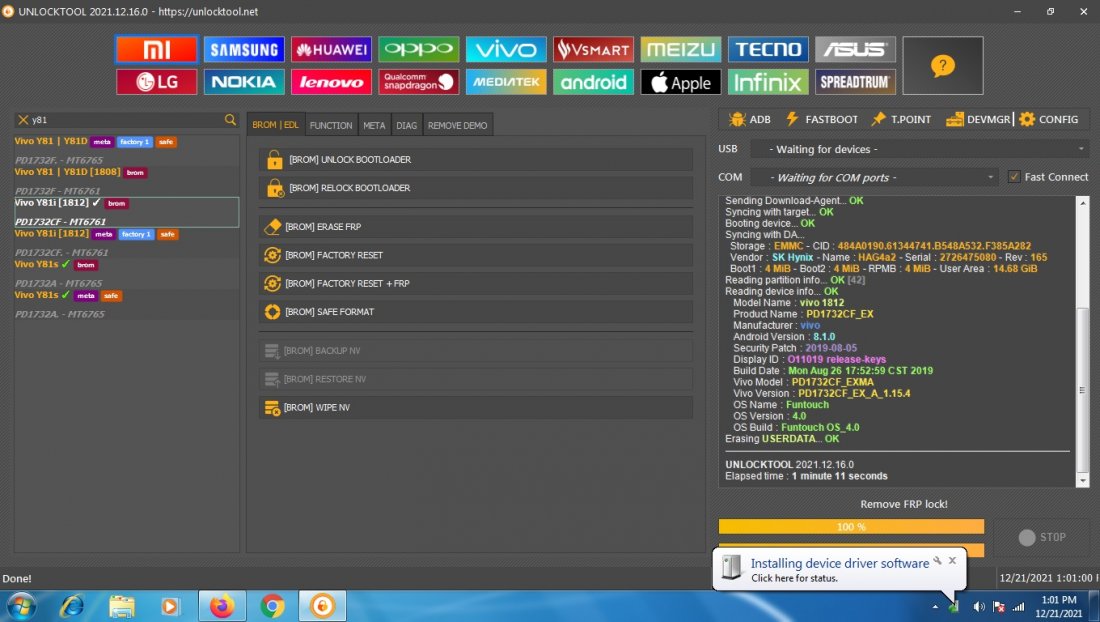
Task: Open the T.POINT tool
Action: (901, 119)
